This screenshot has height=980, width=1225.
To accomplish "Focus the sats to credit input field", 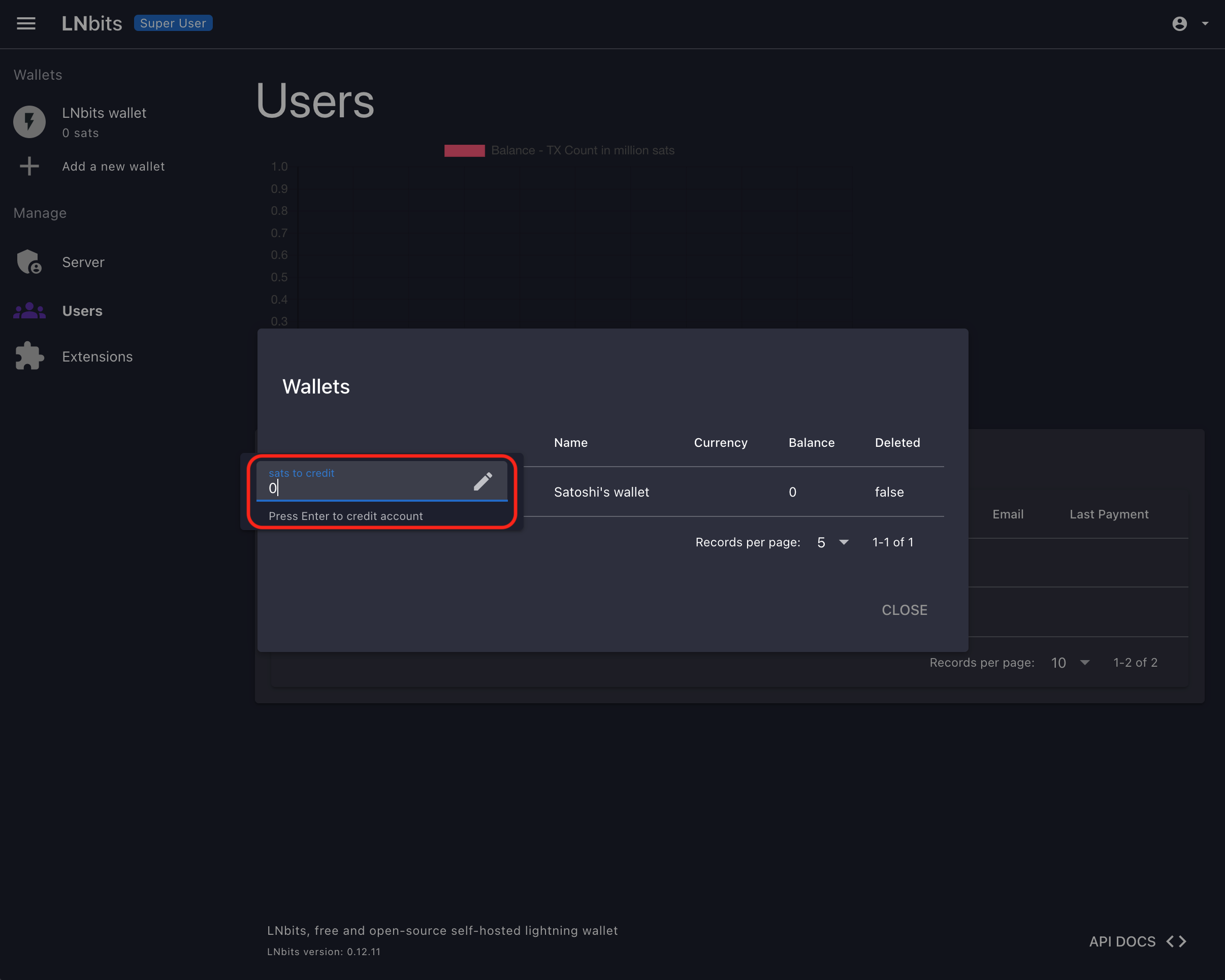I will (x=364, y=487).
